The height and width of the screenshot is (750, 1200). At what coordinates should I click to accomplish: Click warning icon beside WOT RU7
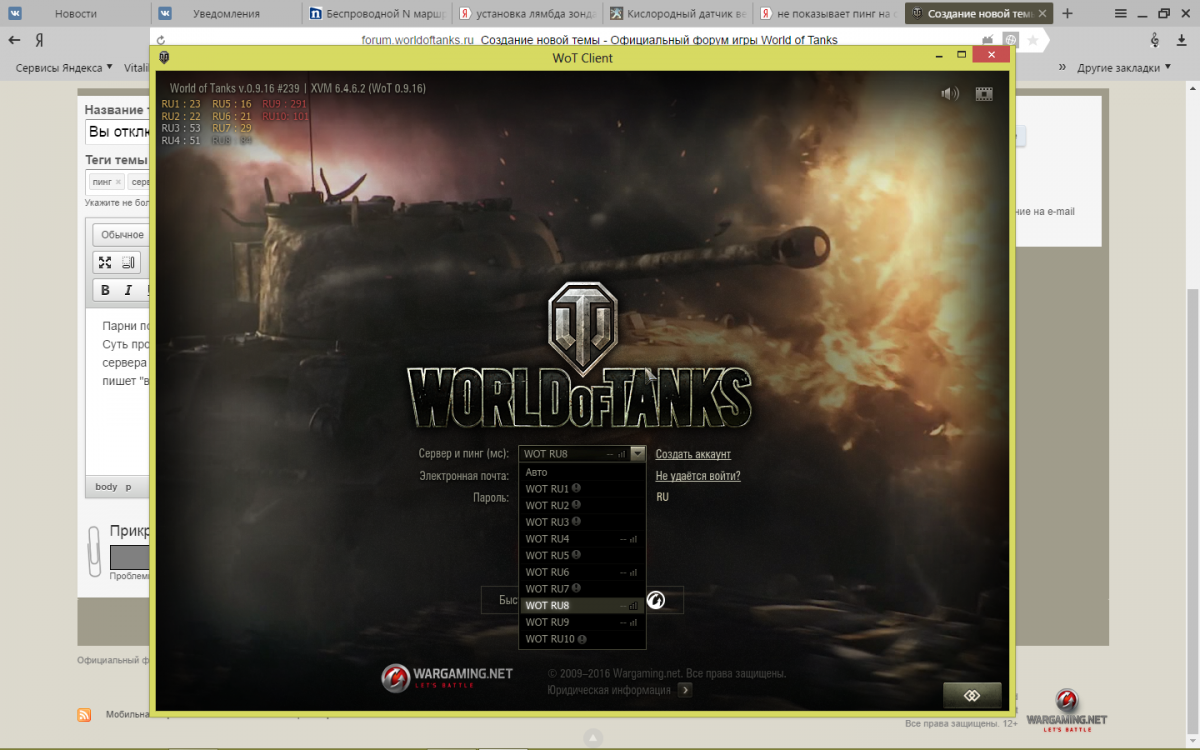(x=576, y=589)
